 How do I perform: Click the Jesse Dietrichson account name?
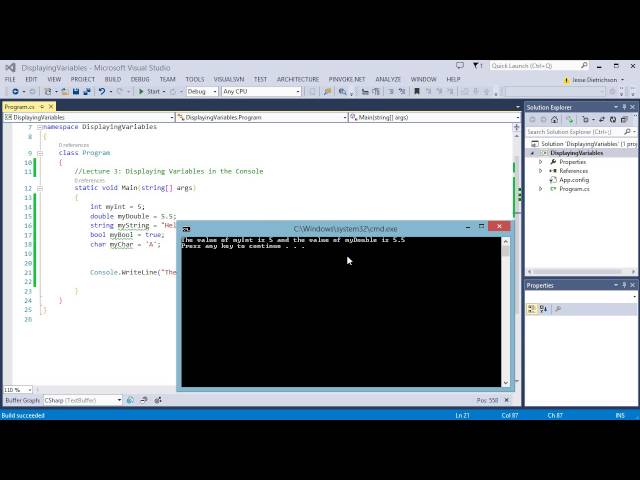594,80
